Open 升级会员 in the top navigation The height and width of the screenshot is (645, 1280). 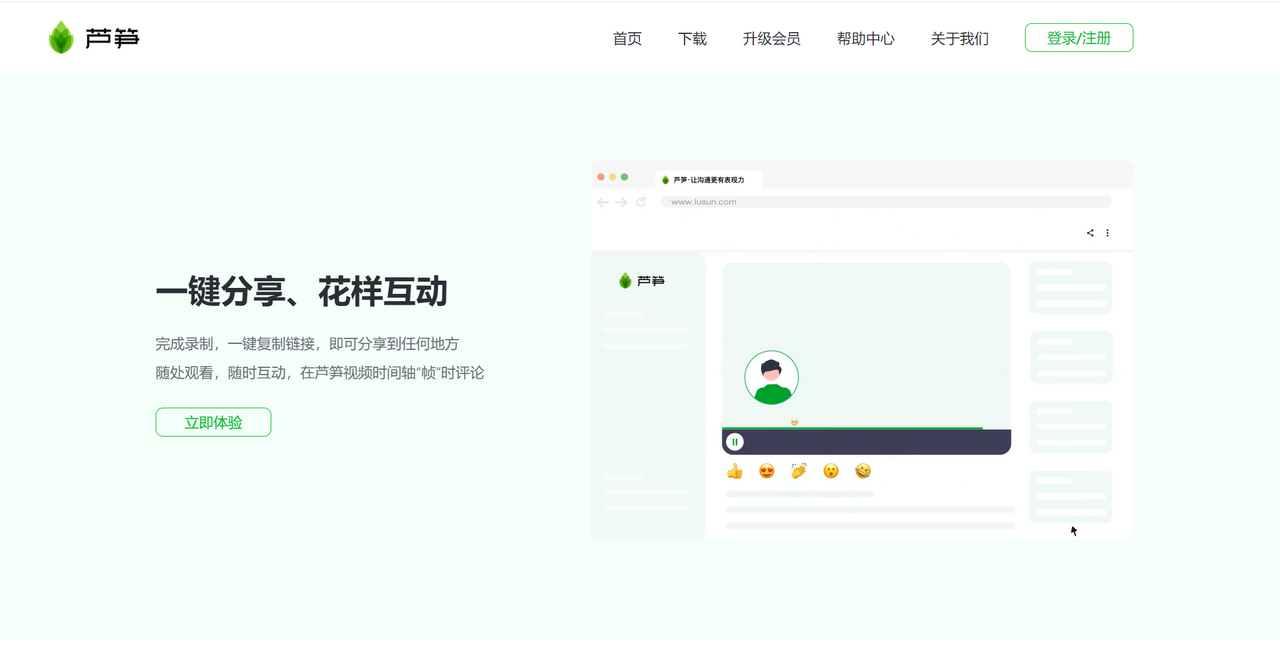pos(771,39)
